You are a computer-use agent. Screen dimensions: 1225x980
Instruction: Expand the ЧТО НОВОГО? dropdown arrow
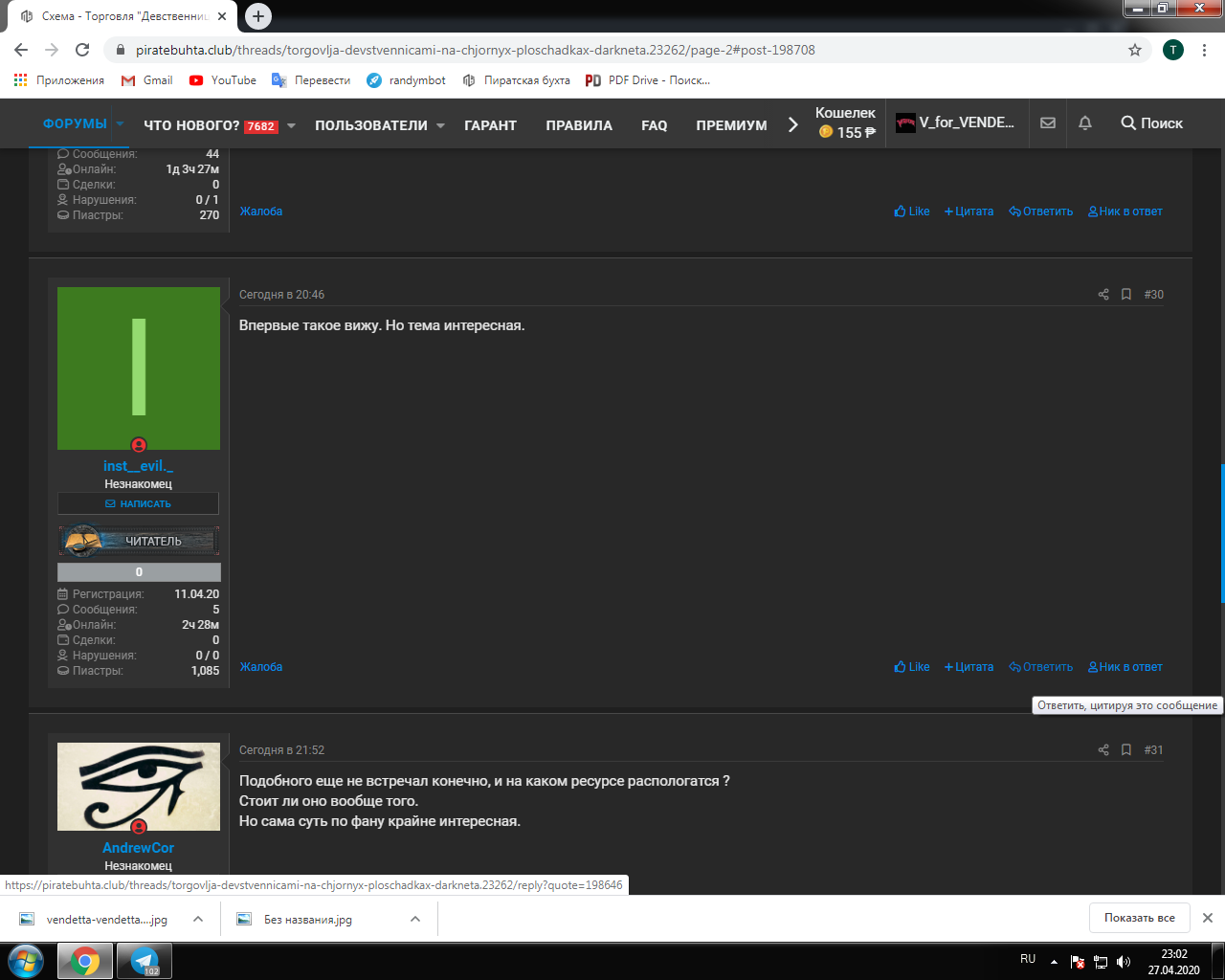point(291,125)
